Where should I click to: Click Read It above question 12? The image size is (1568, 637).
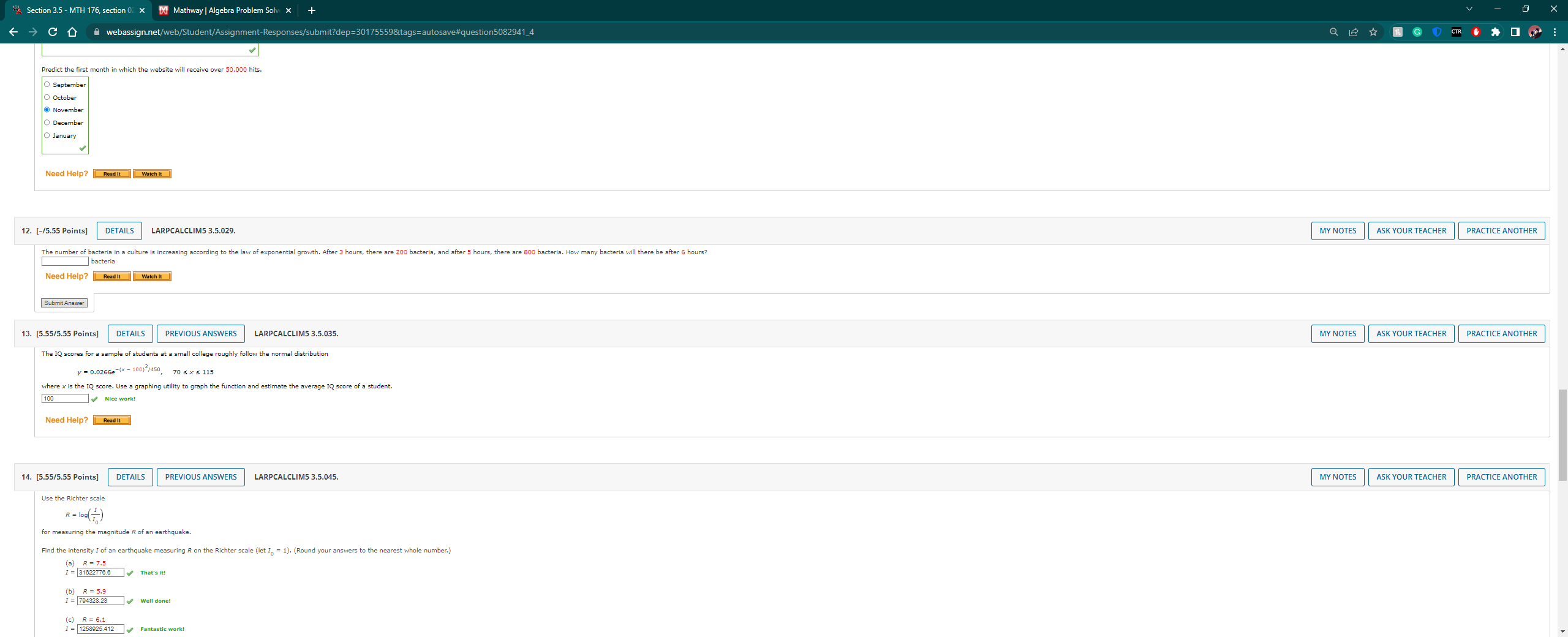(x=112, y=174)
